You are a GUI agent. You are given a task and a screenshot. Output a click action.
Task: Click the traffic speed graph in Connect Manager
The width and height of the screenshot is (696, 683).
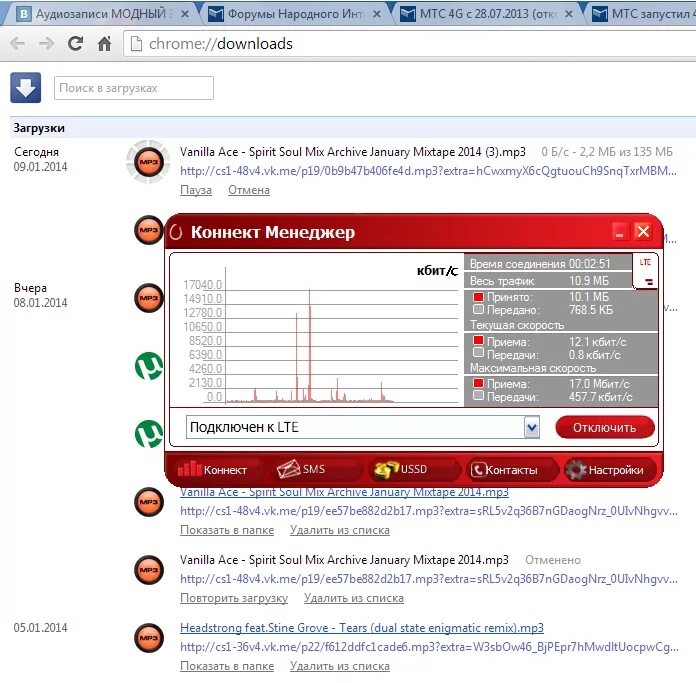pyautogui.click(x=317, y=330)
